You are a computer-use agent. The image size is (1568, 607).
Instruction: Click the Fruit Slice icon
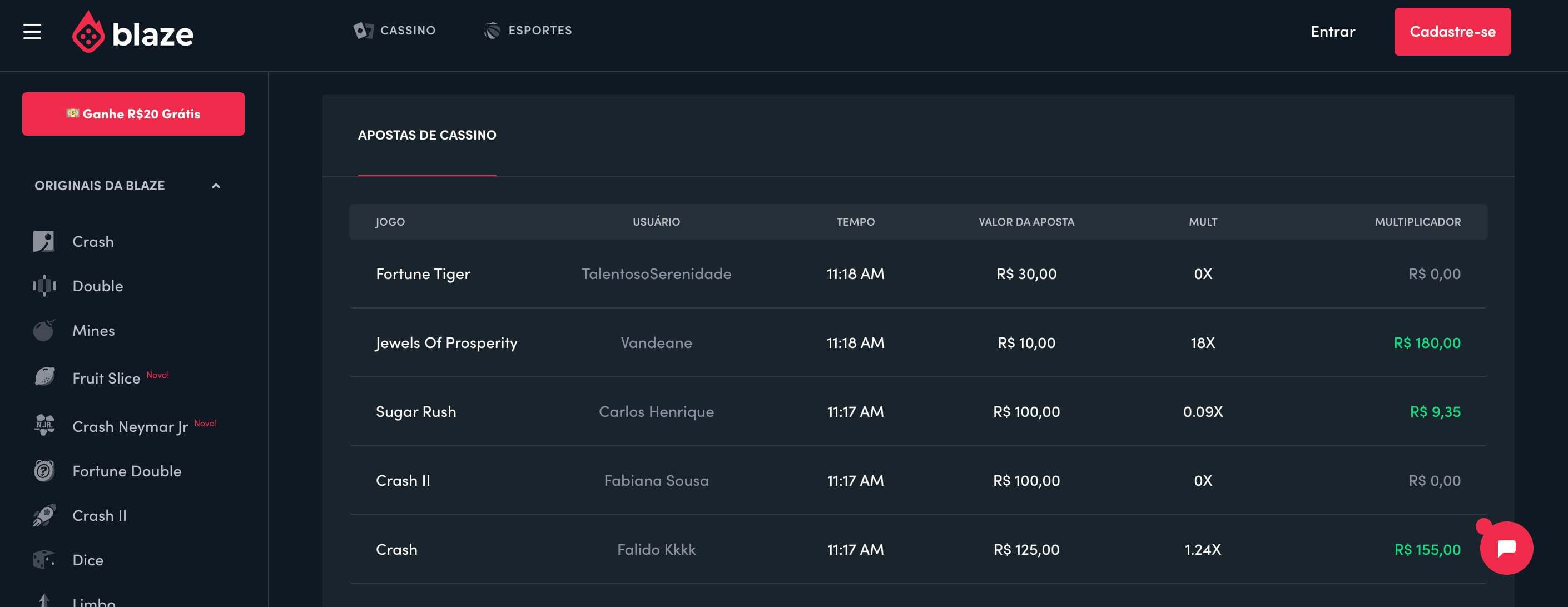(44, 377)
